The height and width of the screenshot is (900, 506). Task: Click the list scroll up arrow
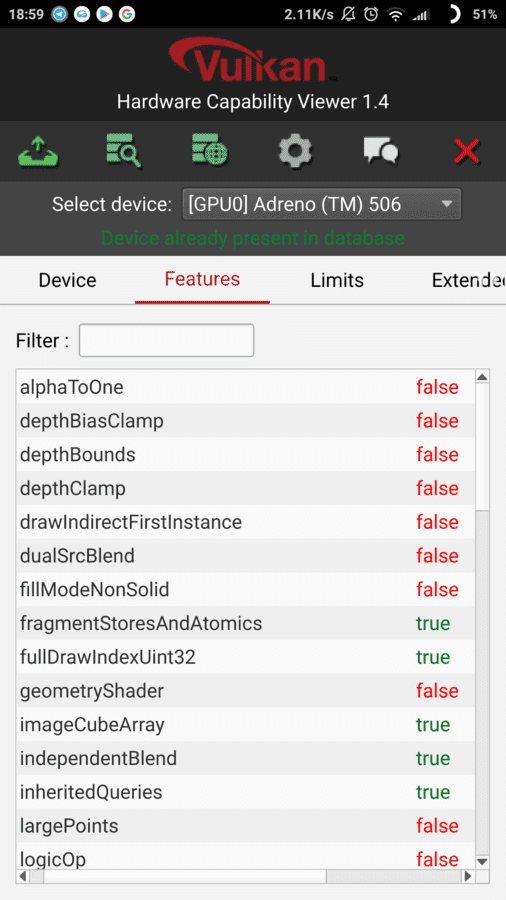482,377
